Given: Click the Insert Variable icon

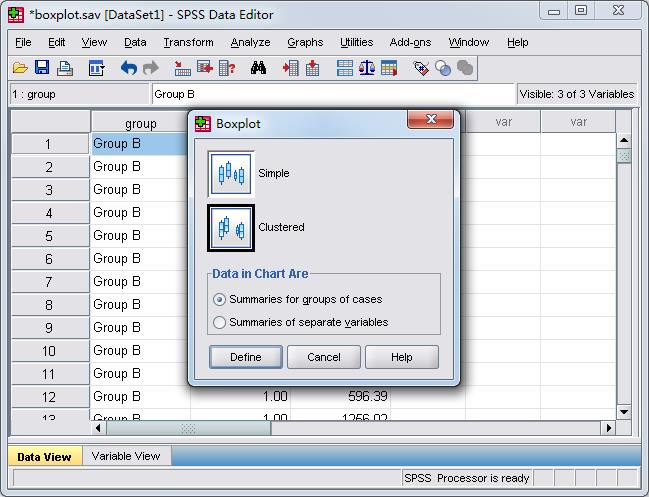Looking at the screenshot, I should [312, 68].
